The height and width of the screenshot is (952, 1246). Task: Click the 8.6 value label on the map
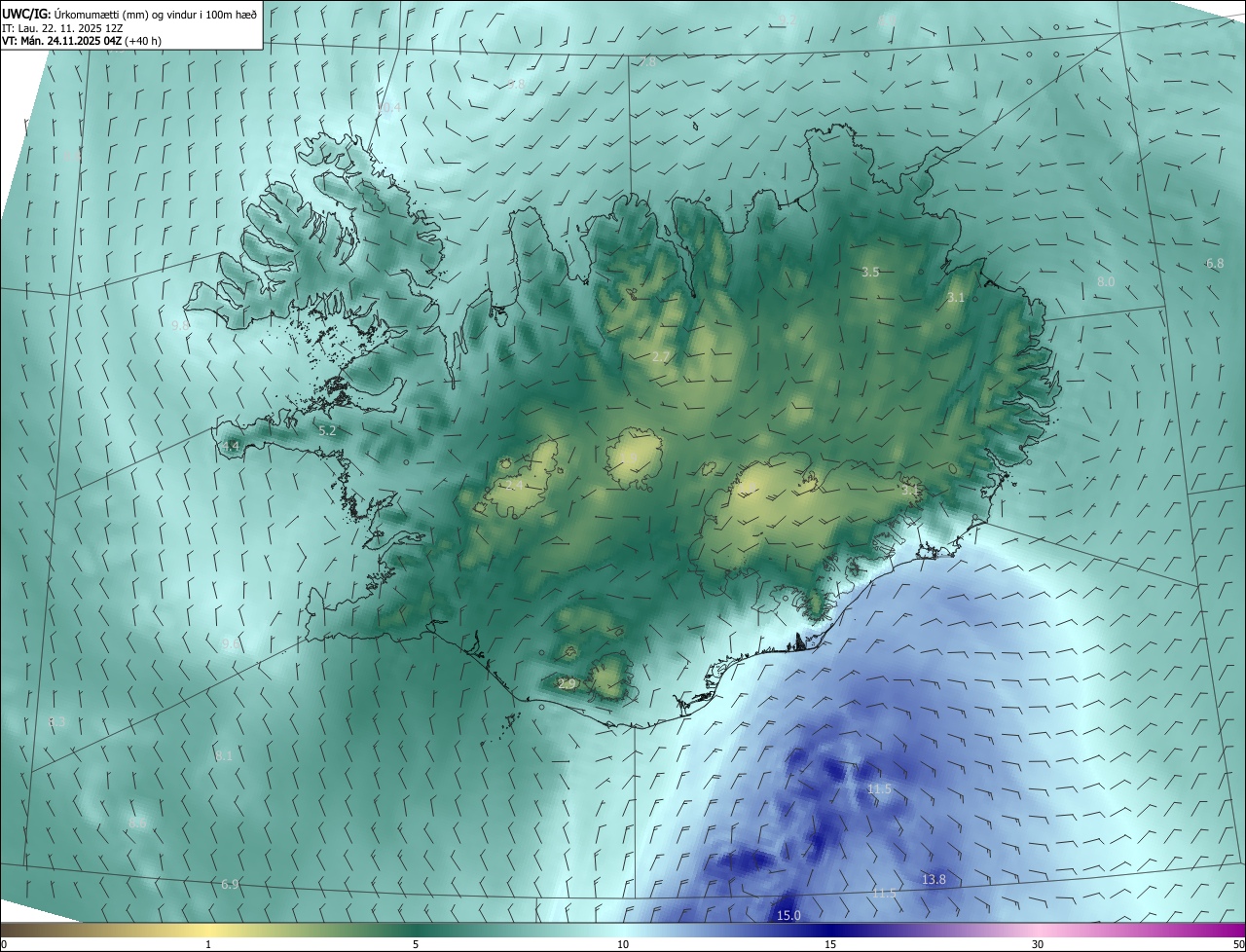coord(137,823)
